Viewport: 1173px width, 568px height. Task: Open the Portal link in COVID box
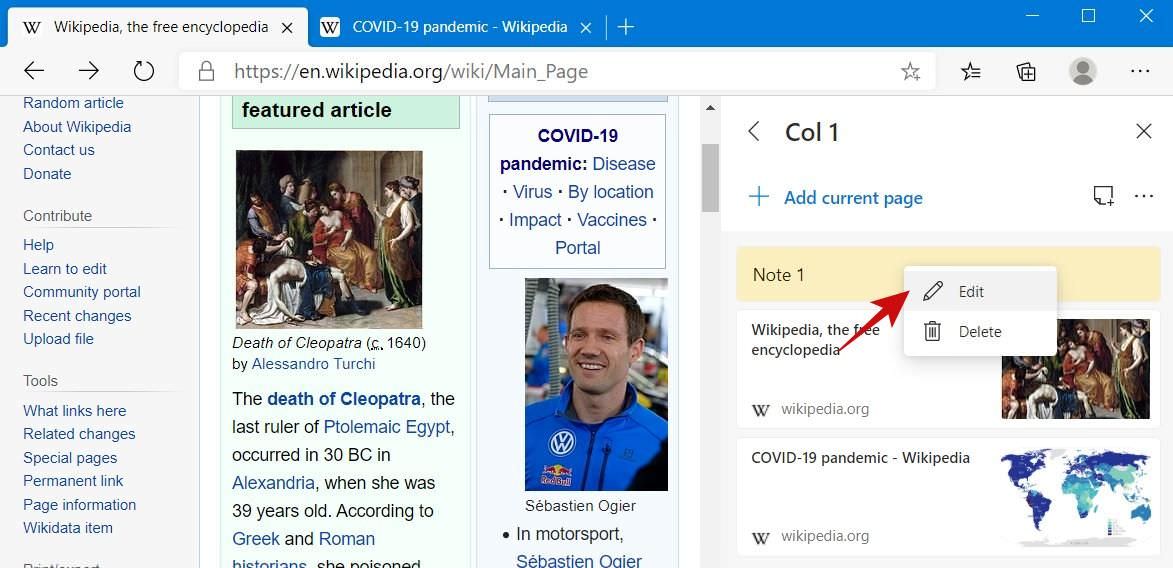tap(578, 248)
